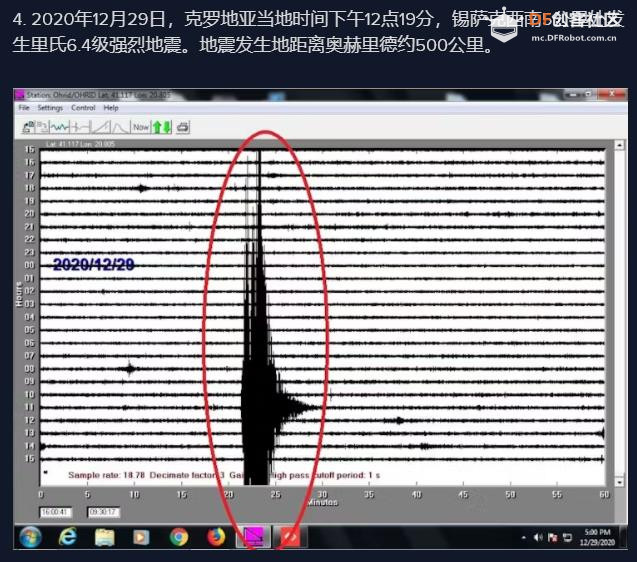The width and height of the screenshot is (637, 562).
Task: Launch Internet Explorer from taskbar
Action: (67, 537)
